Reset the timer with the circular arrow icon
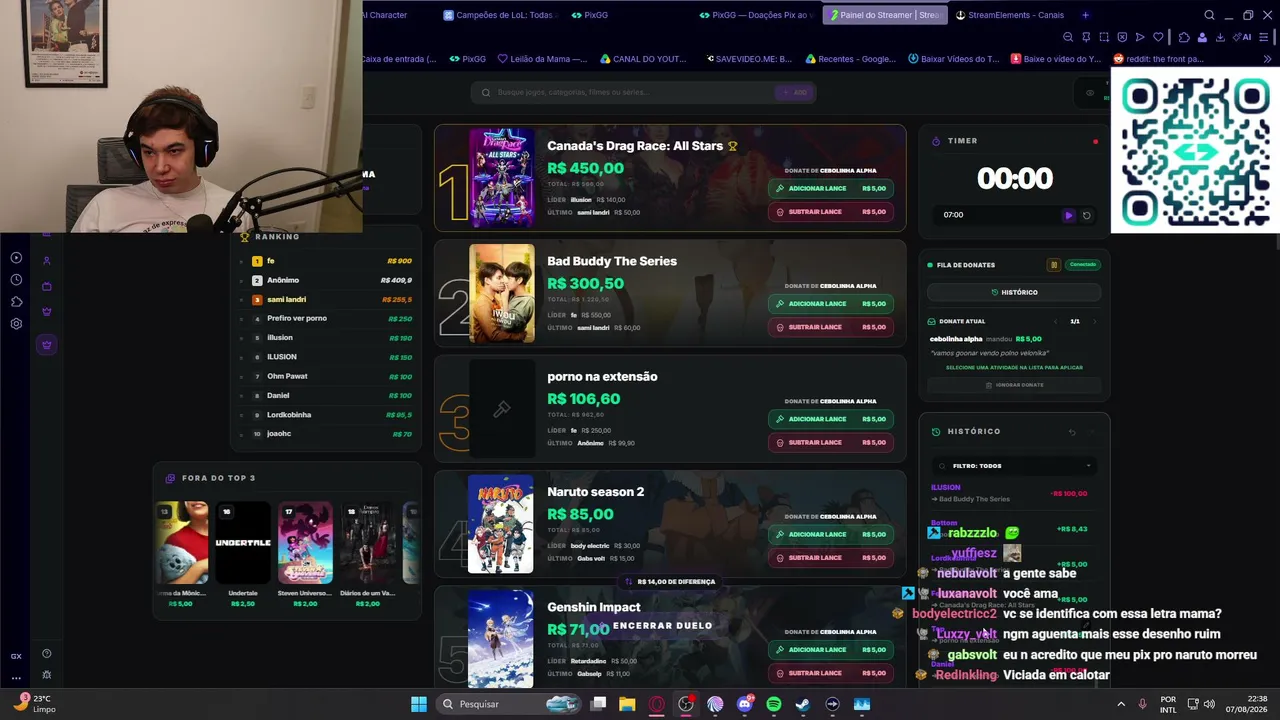 (x=1087, y=215)
